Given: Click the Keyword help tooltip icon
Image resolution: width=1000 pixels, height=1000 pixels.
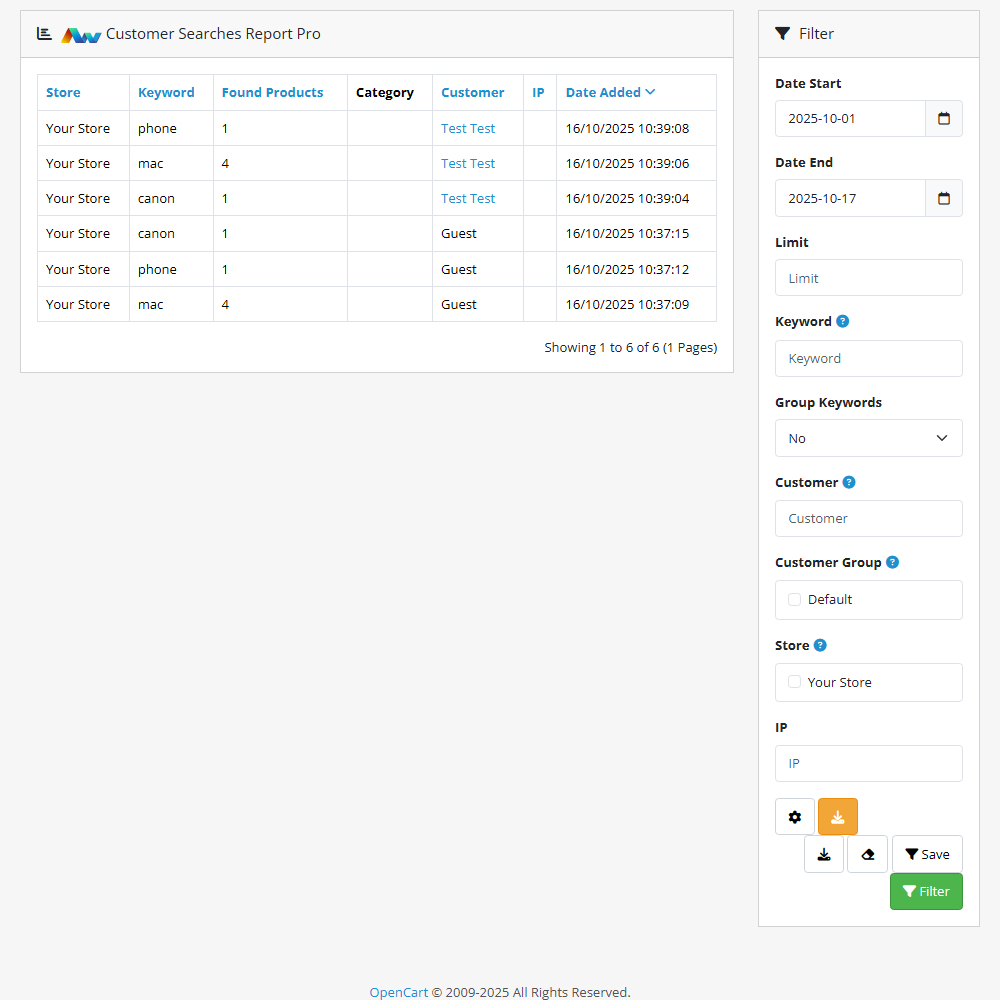Looking at the screenshot, I should [843, 322].
